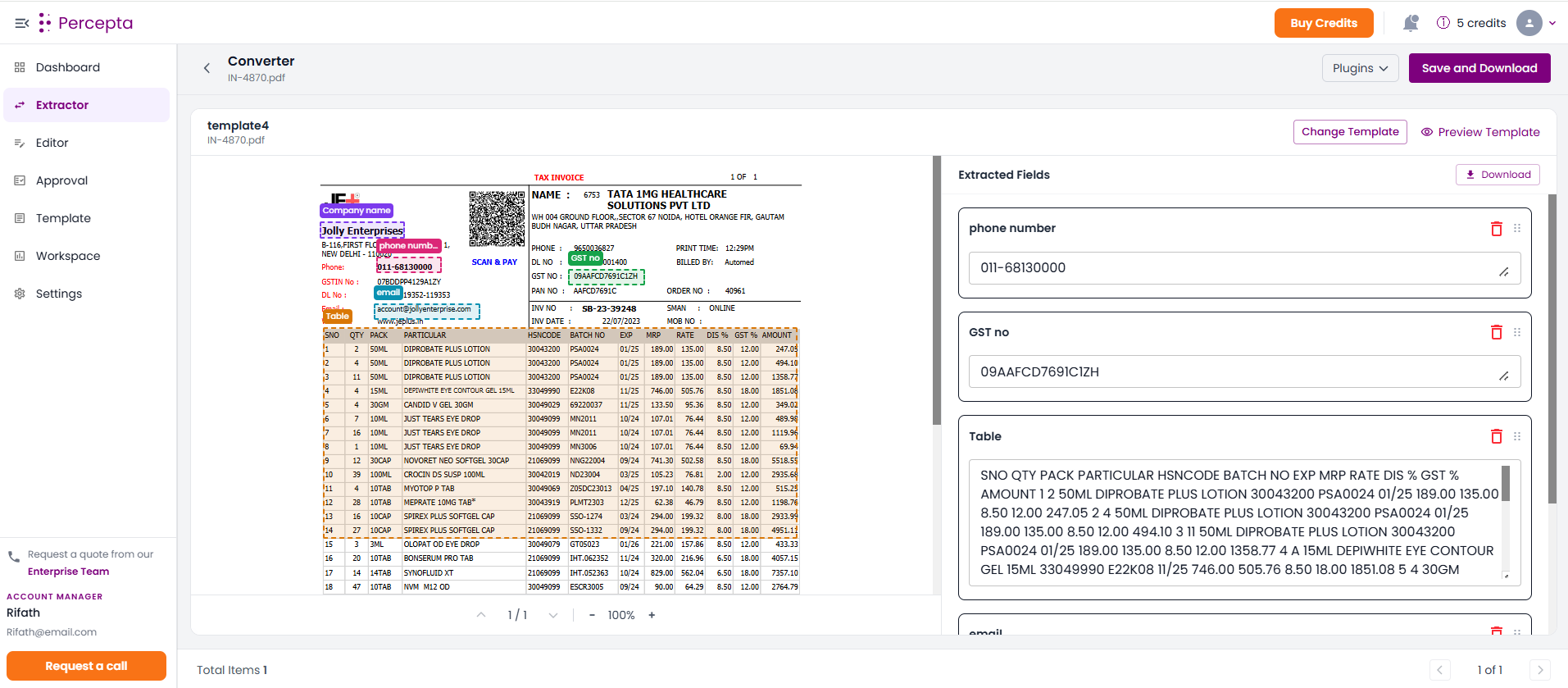Viewport: 1568px width, 688px height.
Task: Click the extracted fields panel scrollbar
Action: pyautogui.click(x=1552, y=349)
